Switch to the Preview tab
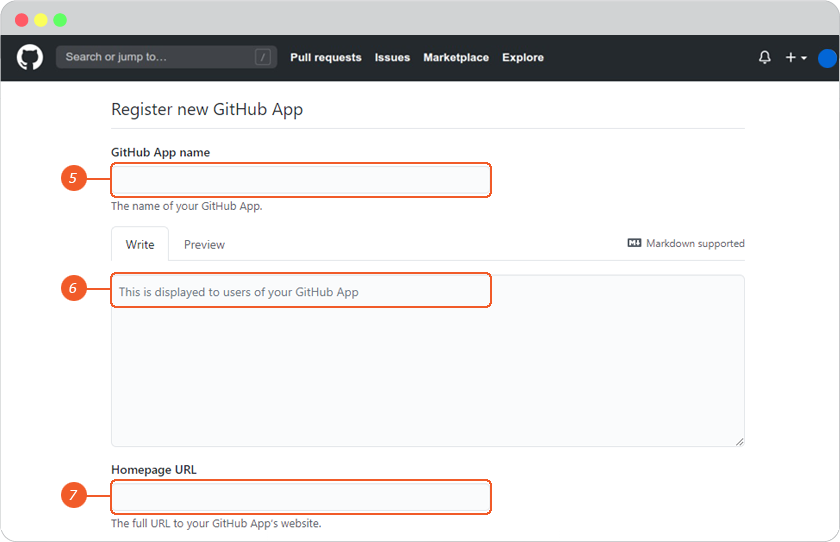Viewport: 840px width, 542px height. point(204,245)
